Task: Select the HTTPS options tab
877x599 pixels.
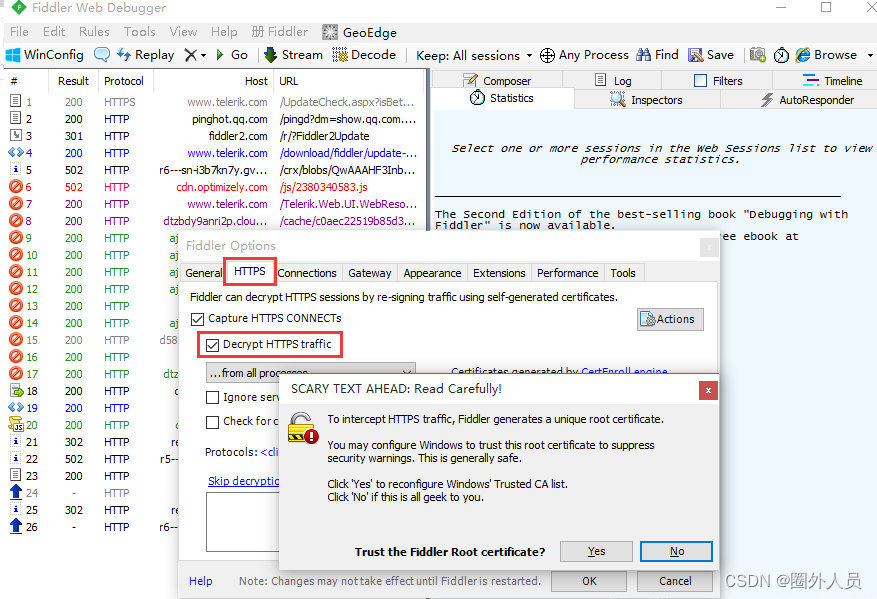Action: click(249, 271)
